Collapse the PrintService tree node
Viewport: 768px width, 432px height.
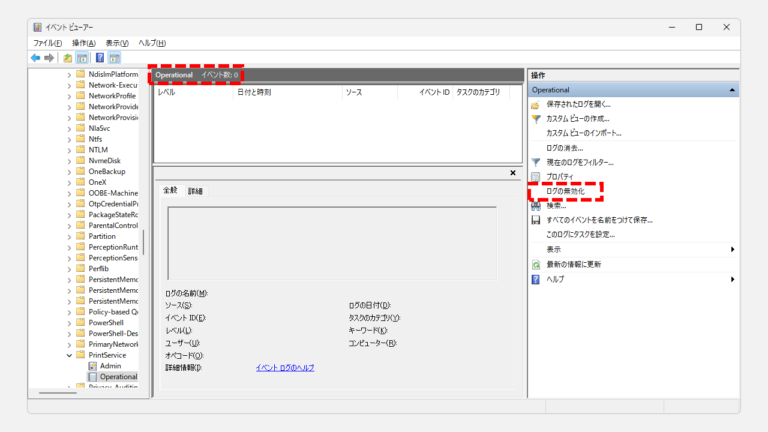coord(69,354)
